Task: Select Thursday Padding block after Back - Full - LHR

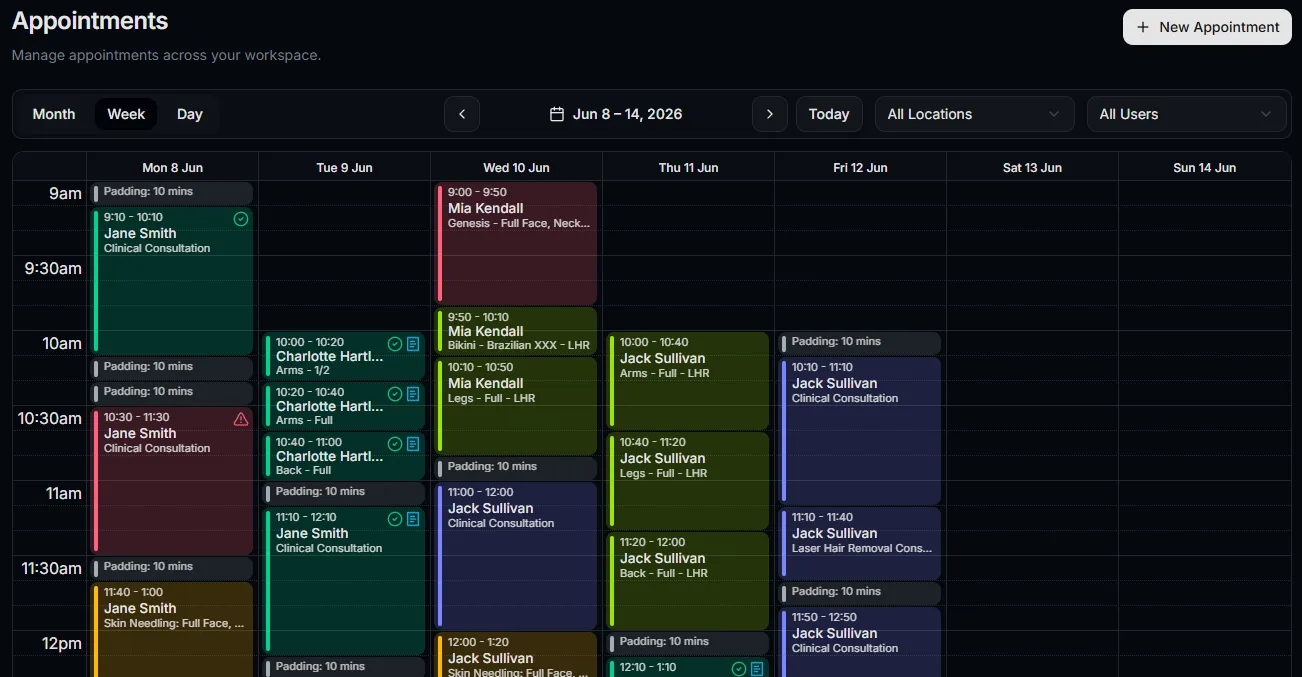Action: [688, 643]
